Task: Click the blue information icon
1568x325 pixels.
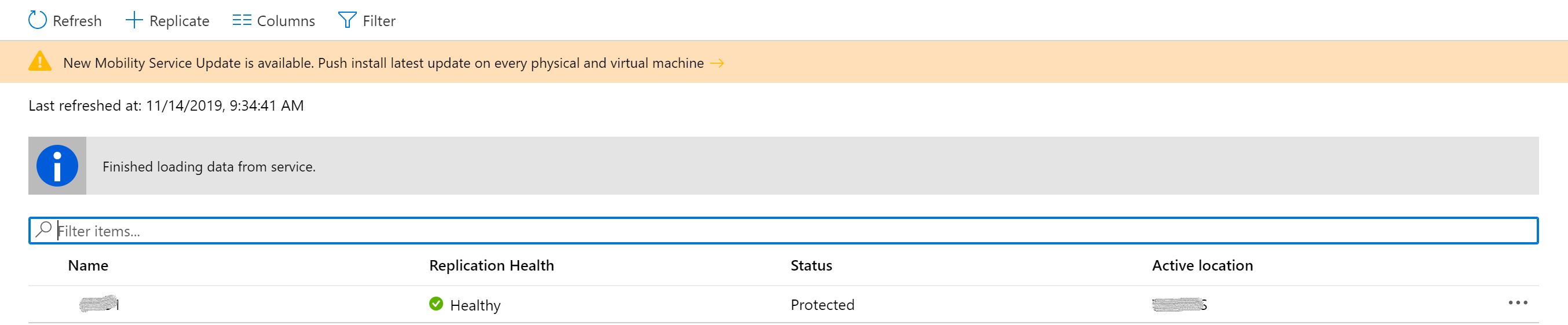Action: pos(57,166)
